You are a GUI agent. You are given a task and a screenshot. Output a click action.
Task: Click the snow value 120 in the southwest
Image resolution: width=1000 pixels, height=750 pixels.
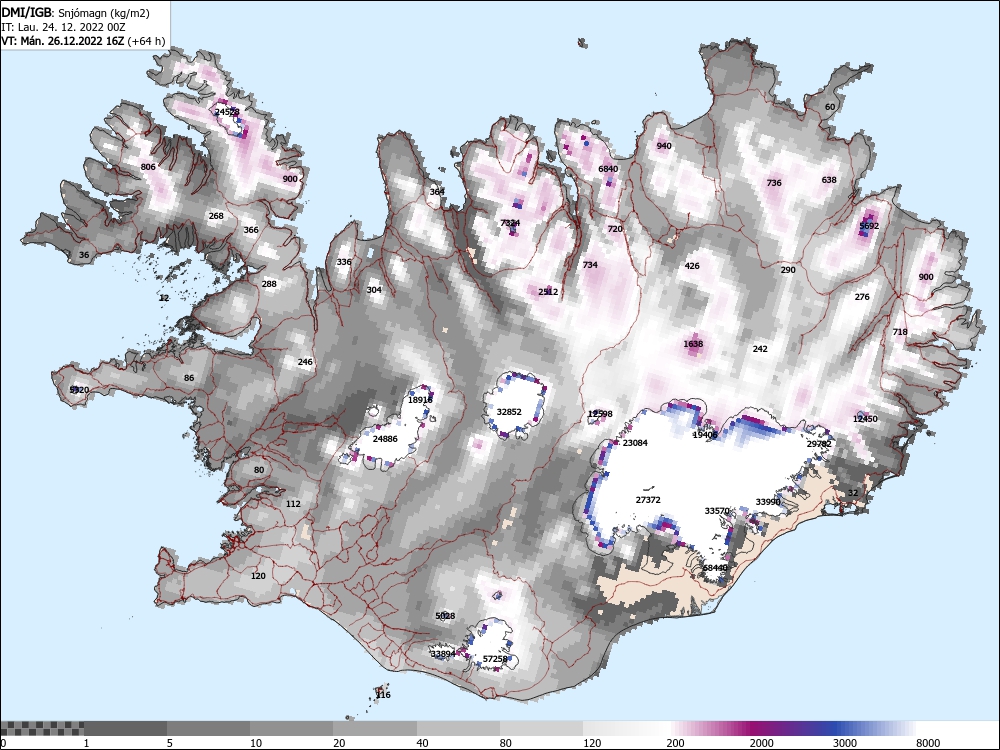click(258, 576)
